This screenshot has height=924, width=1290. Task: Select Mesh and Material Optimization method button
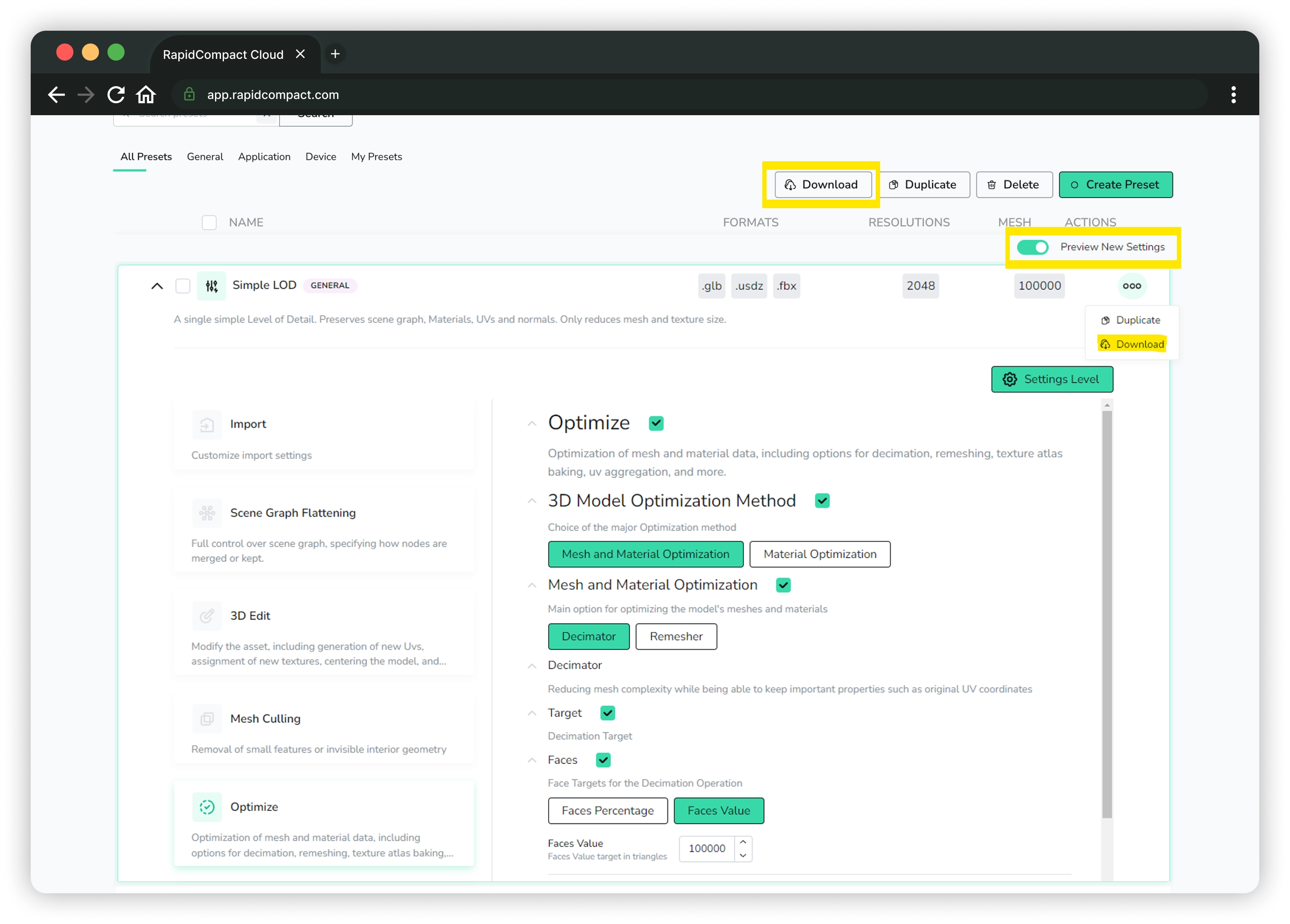coord(645,555)
